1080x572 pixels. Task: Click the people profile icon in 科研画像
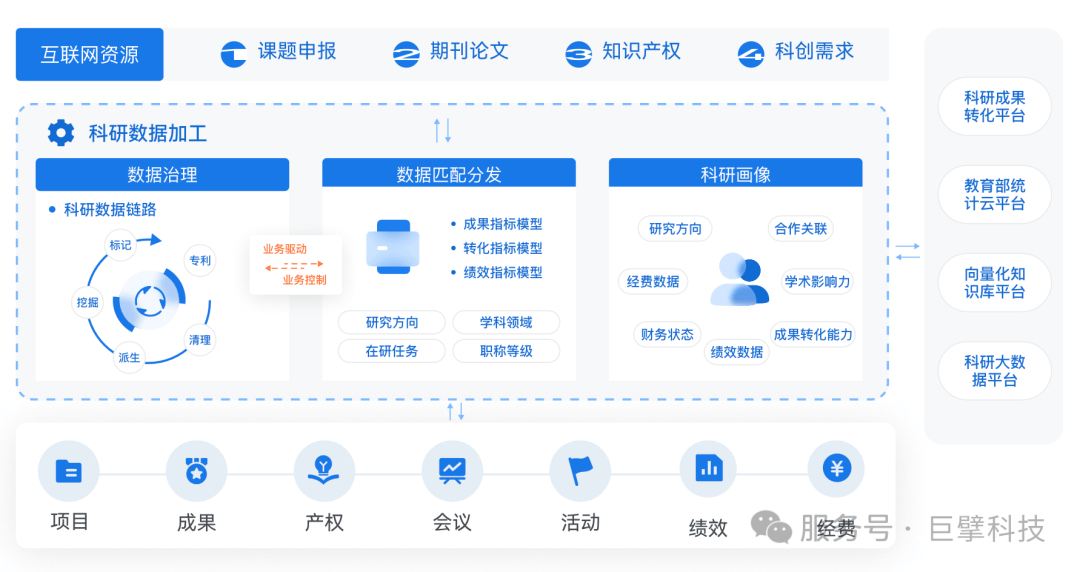[739, 280]
